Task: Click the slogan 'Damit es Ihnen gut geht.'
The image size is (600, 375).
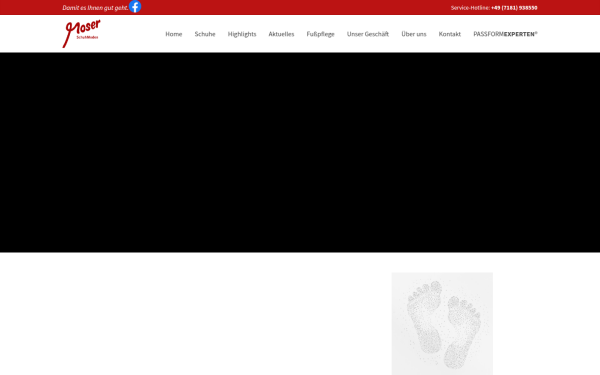Action: [x=95, y=8]
